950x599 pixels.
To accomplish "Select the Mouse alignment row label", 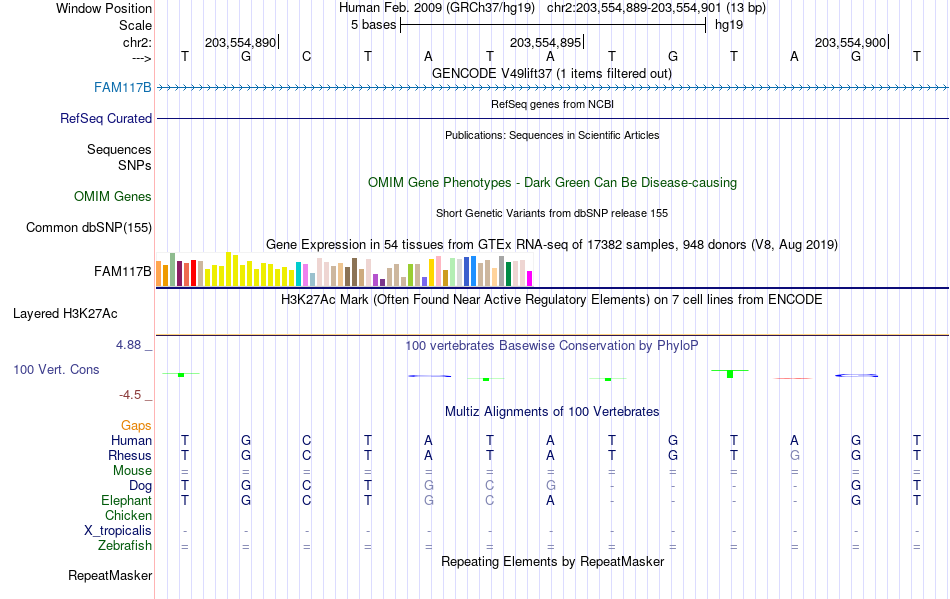I will 132,471.
